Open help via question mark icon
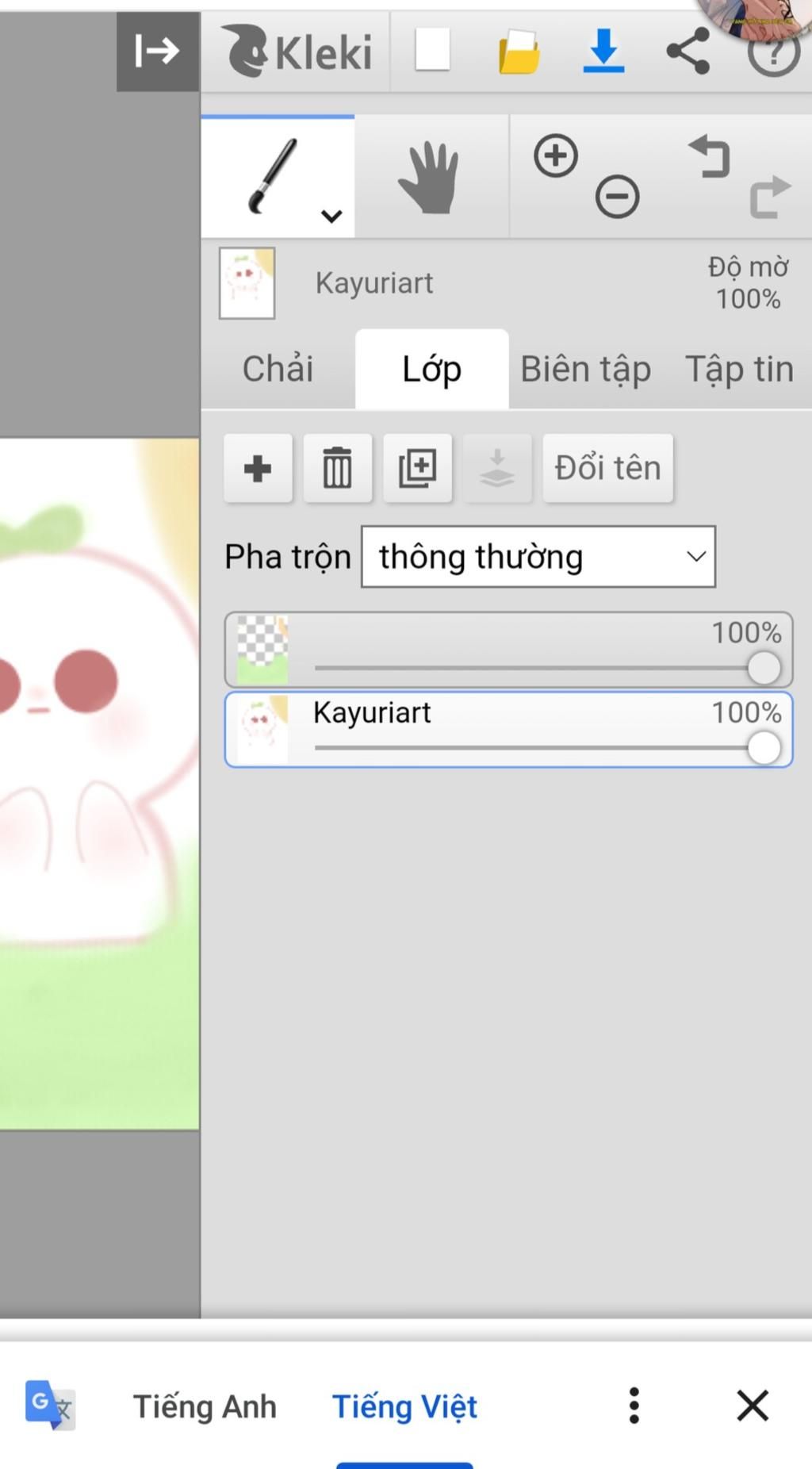This screenshot has width=812, height=1469. pyautogui.click(x=773, y=53)
